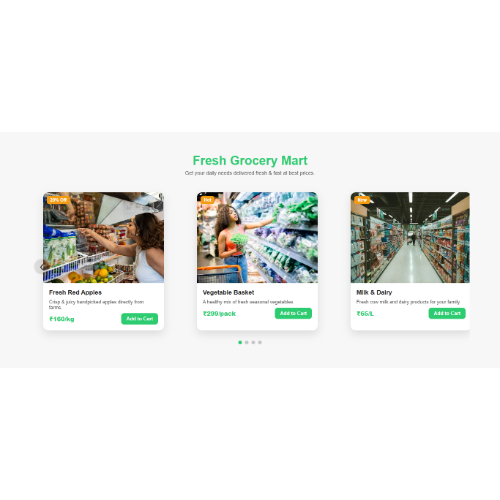The width and height of the screenshot is (500, 500).
Task: Select the first carousel pagination dot
Action: (240, 342)
